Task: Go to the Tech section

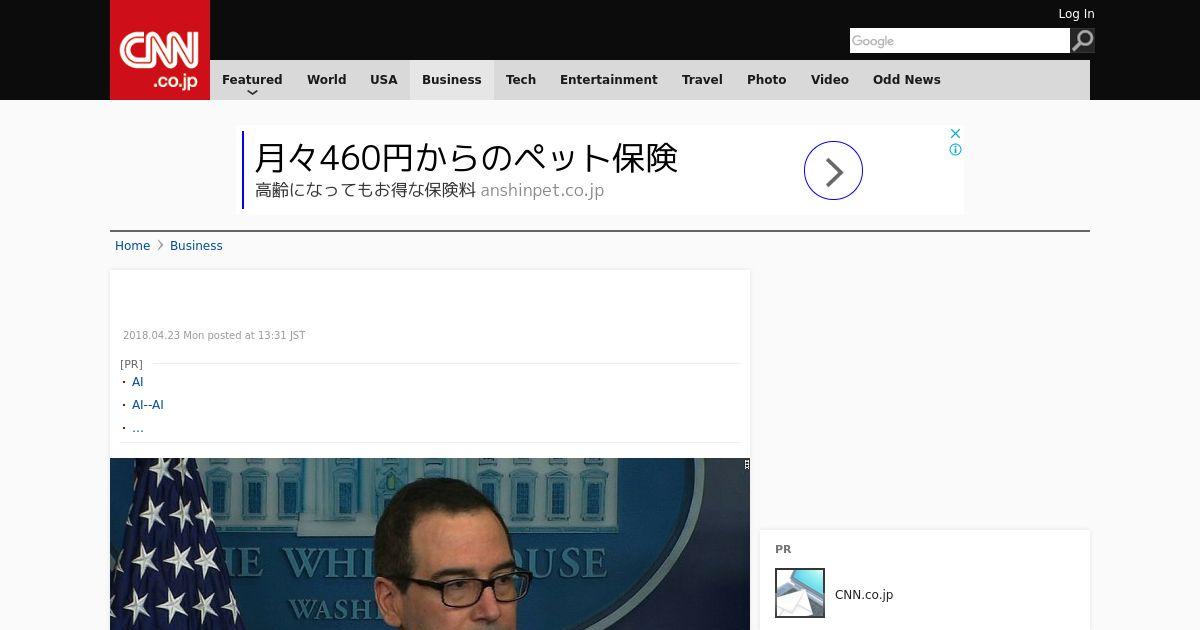Action: (521, 80)
